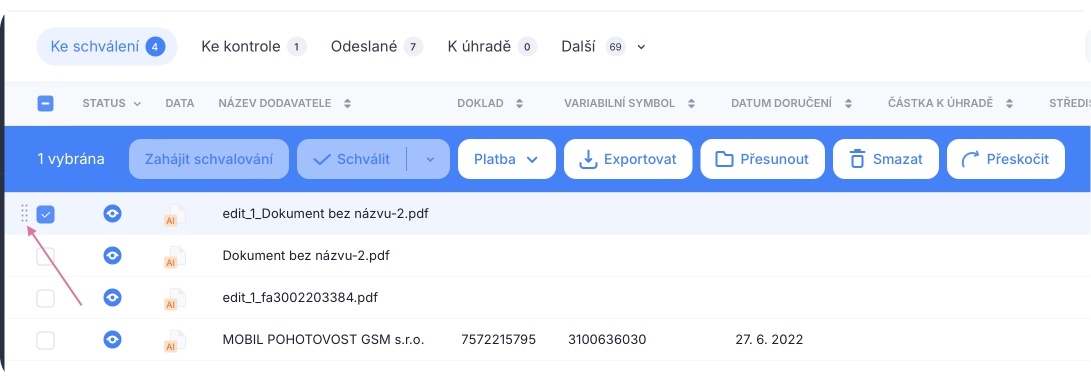Open the Status column filter chevron
Image resolution: width=1091 pixels, height=386 pixels.
(137, 104)
